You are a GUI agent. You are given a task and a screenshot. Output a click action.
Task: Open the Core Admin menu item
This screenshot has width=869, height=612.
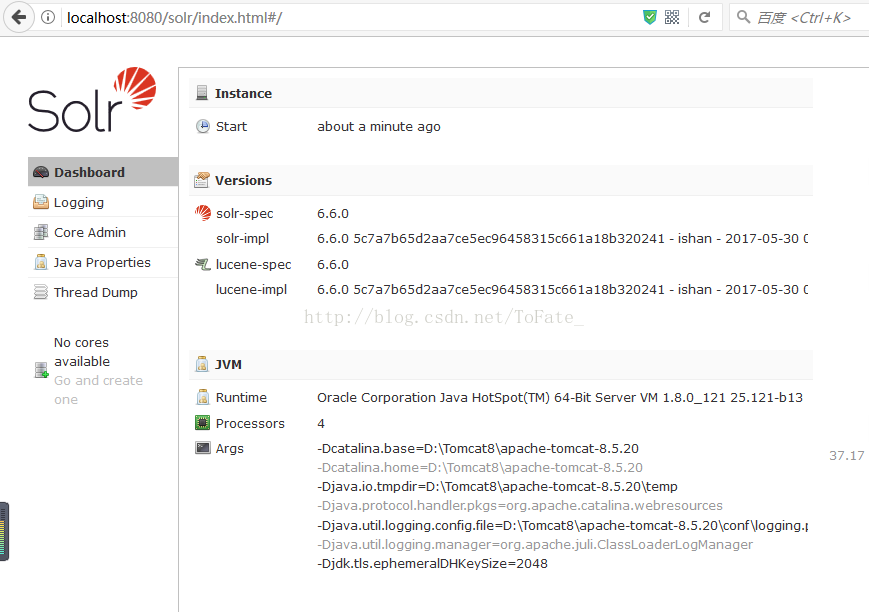coord(103,232)
